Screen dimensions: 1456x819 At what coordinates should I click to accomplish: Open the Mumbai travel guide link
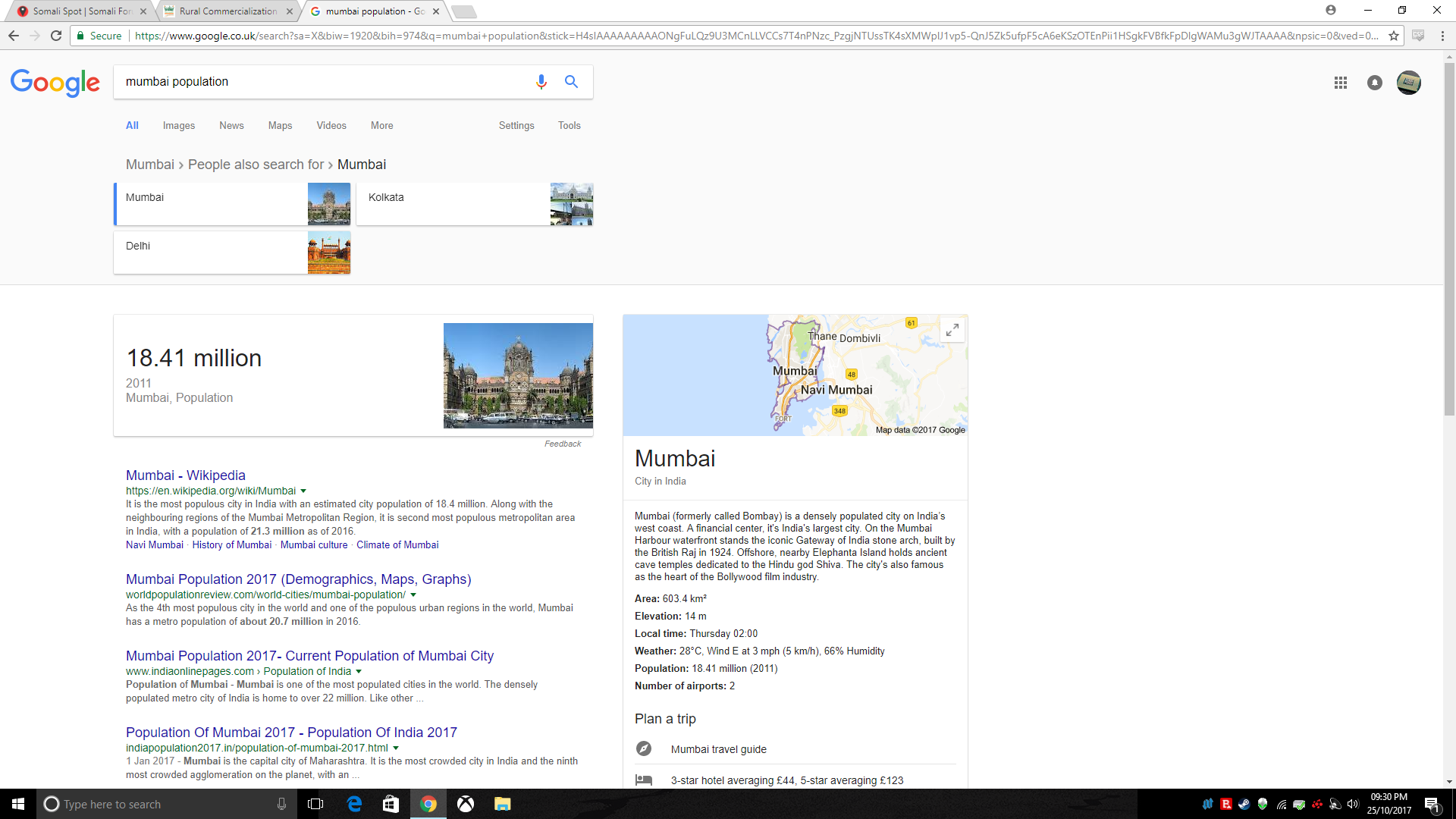click(x=719, y=749)
